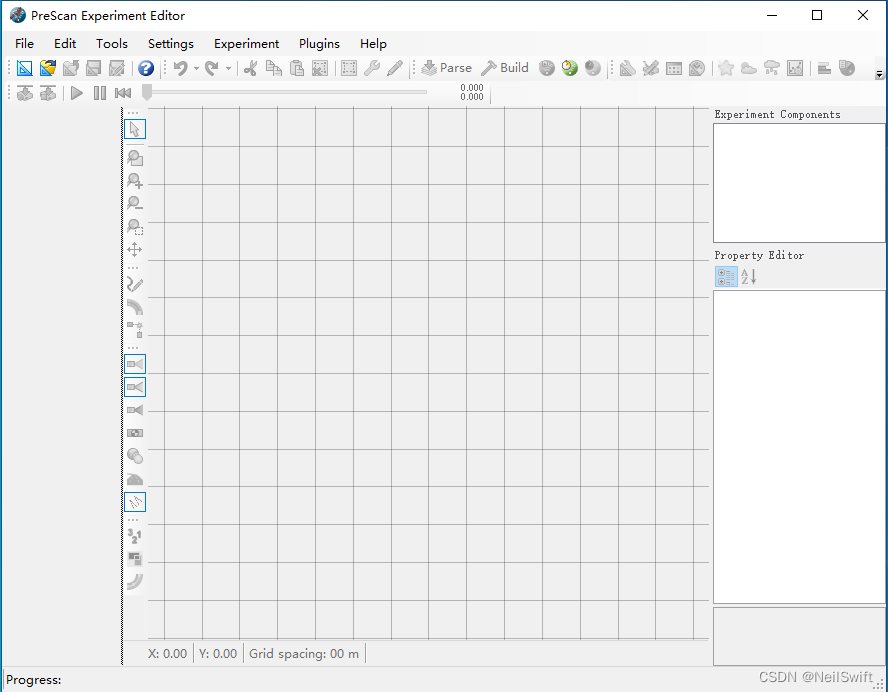
Task: Toggle the second highlighted sensor view button
Action: (135, 387)
